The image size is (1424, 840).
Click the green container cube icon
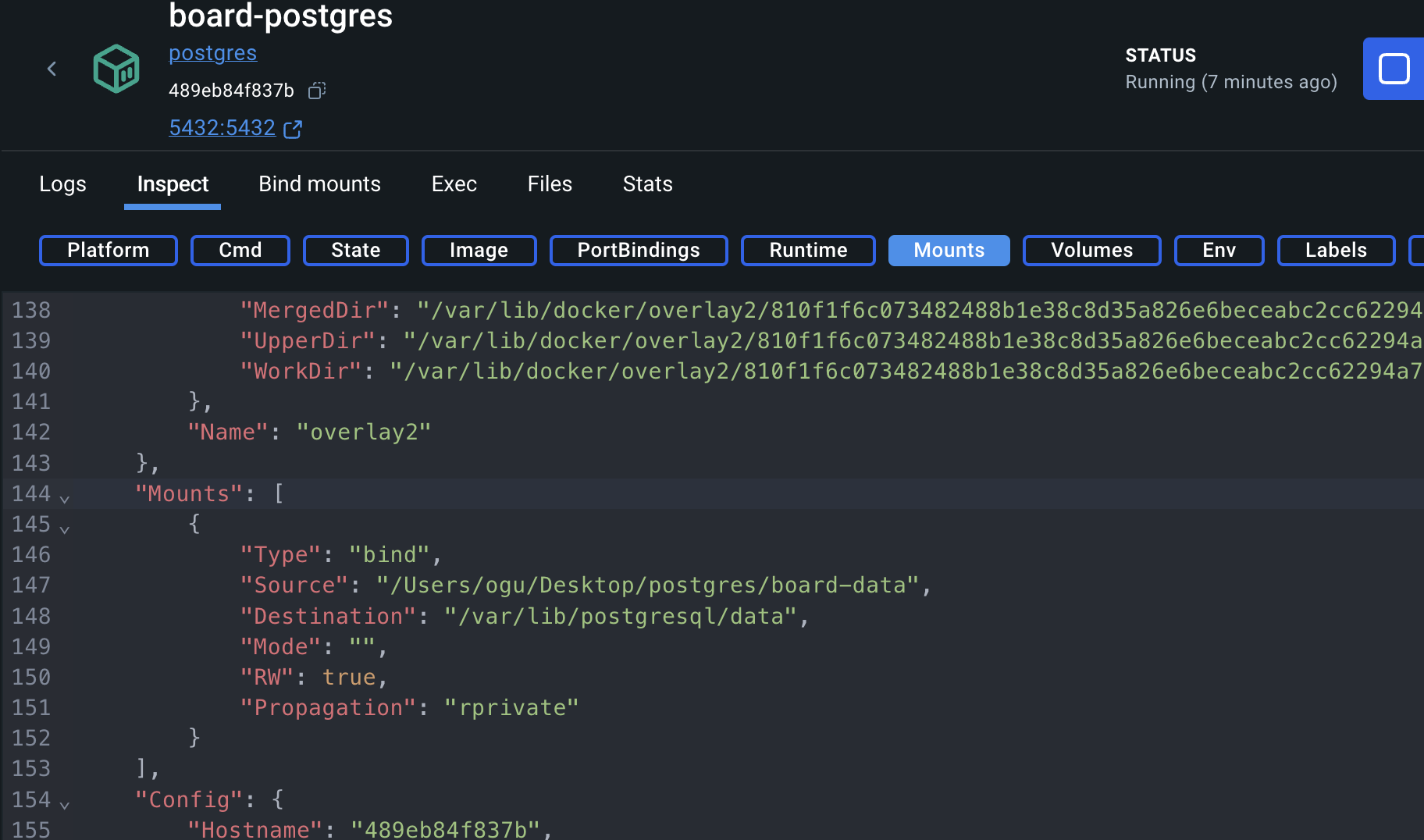click(x=116, y=69)
